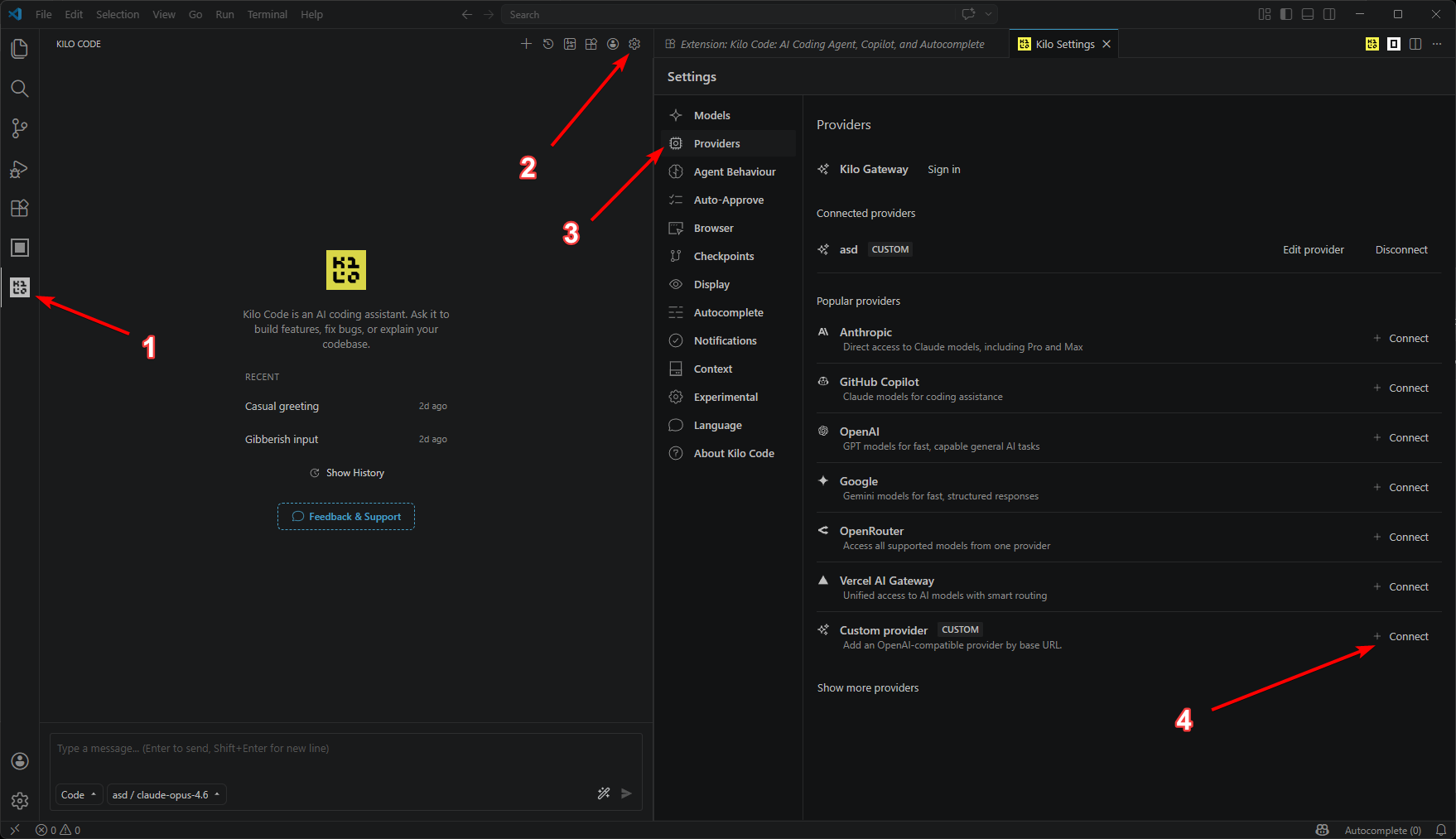Open the File menu
Viewport: 1456px width, 839px height.
coord(44,14)
